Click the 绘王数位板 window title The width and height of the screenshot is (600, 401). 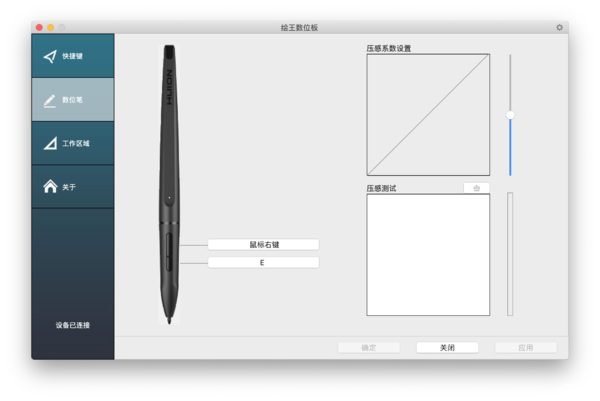pos(299,28)
